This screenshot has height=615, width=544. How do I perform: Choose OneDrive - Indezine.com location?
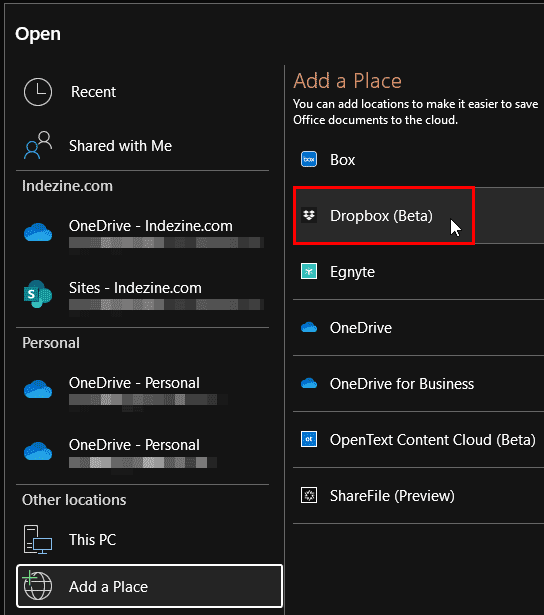tap(142, 233)
